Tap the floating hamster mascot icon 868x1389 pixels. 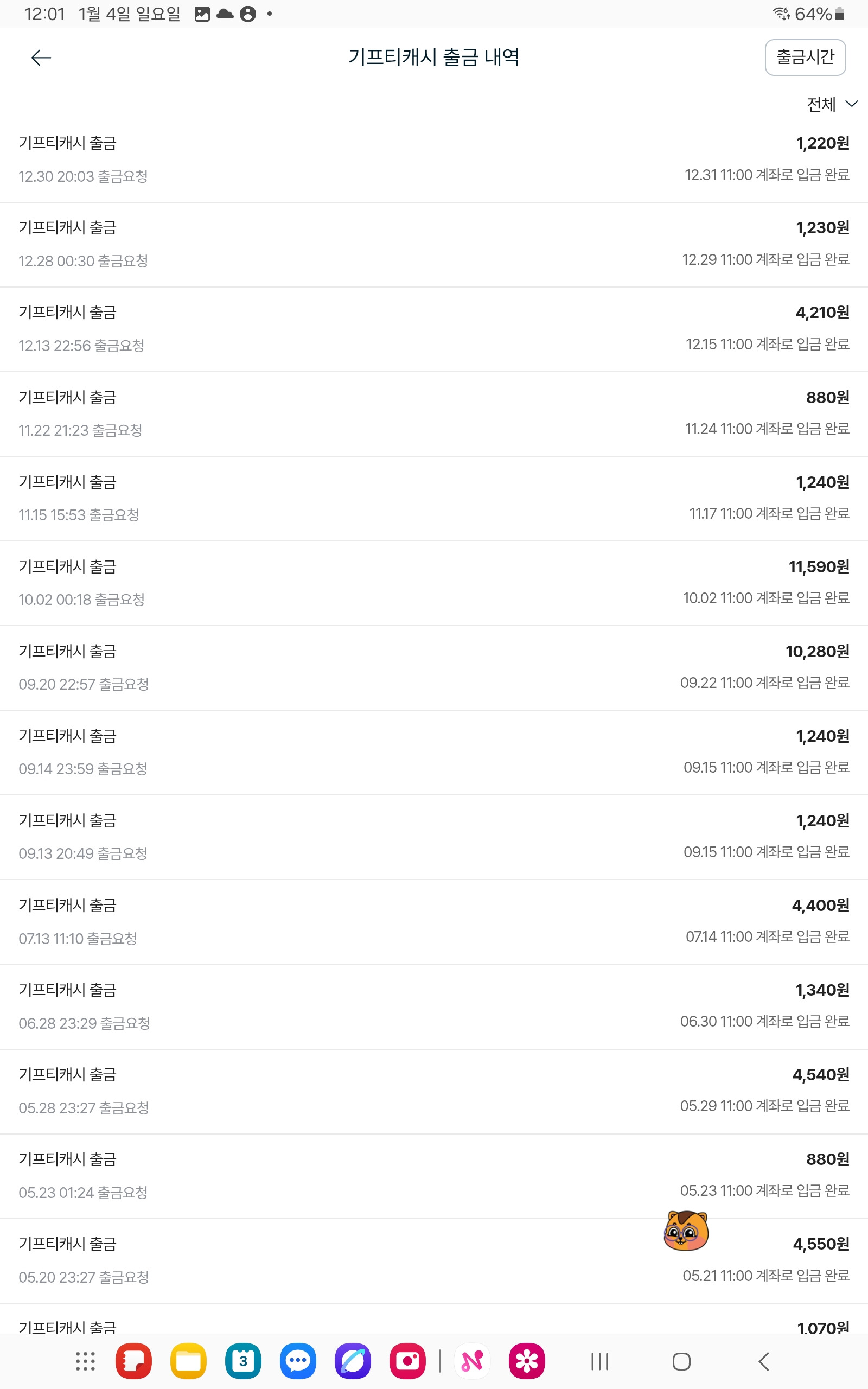tap(686, 1230)
